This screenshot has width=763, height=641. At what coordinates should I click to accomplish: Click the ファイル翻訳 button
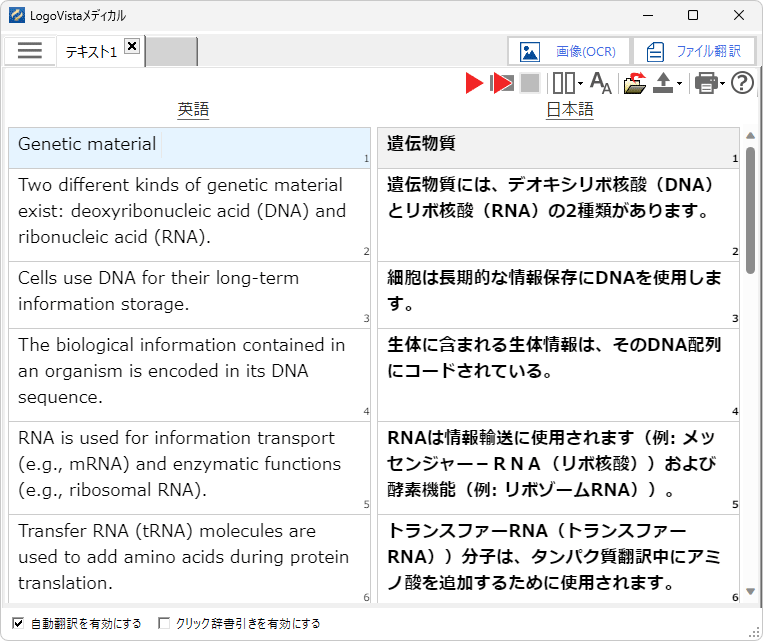coord(694,51)
